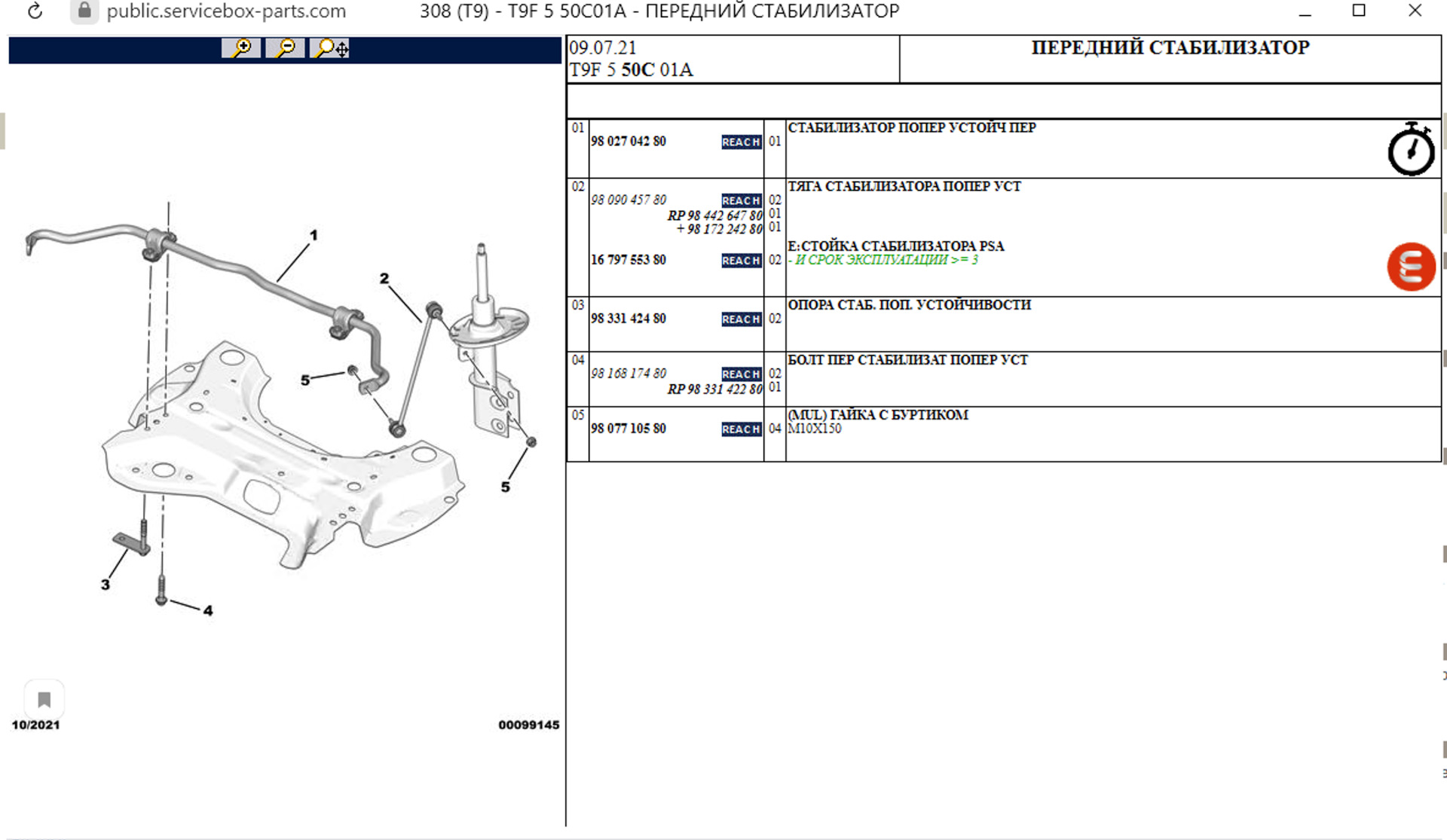Click callout number 3 near the bracket
This screenshot has height=840, width=1447.
coord(106,585)
